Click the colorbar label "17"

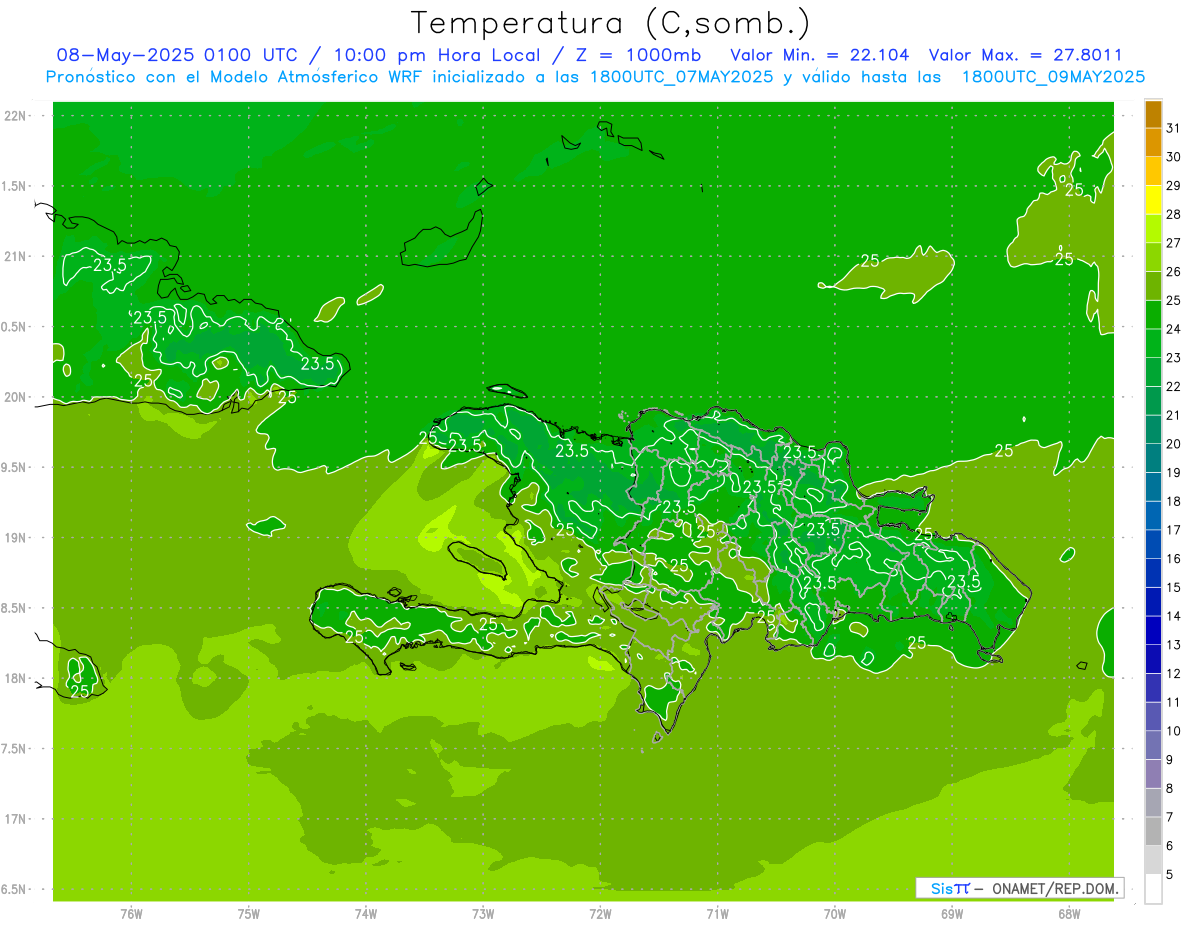click(x=1174, y=530)
